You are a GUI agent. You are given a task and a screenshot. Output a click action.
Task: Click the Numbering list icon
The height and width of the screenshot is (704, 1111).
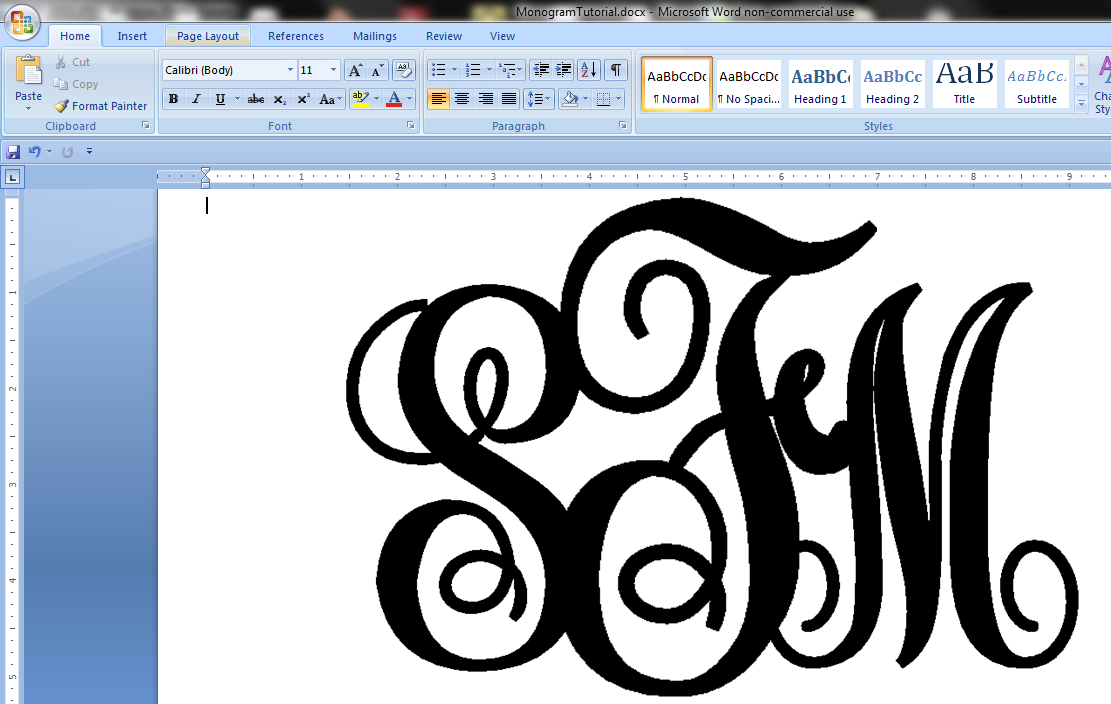pyautogui.click(x=473, y=69)
